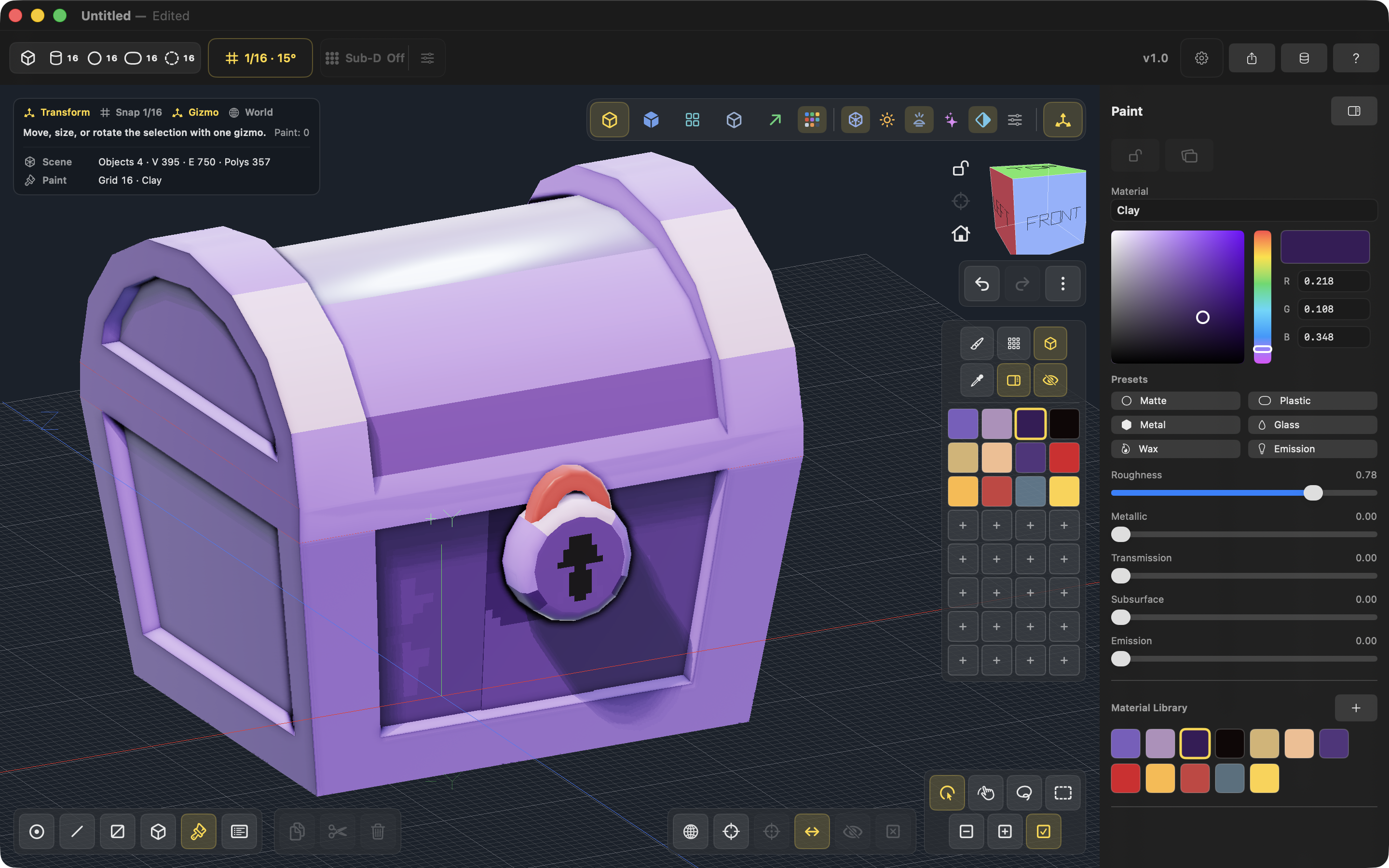Open the list panel icon in bottom toolbar
Screen dimensions: 1389x868
coord(239,831)
